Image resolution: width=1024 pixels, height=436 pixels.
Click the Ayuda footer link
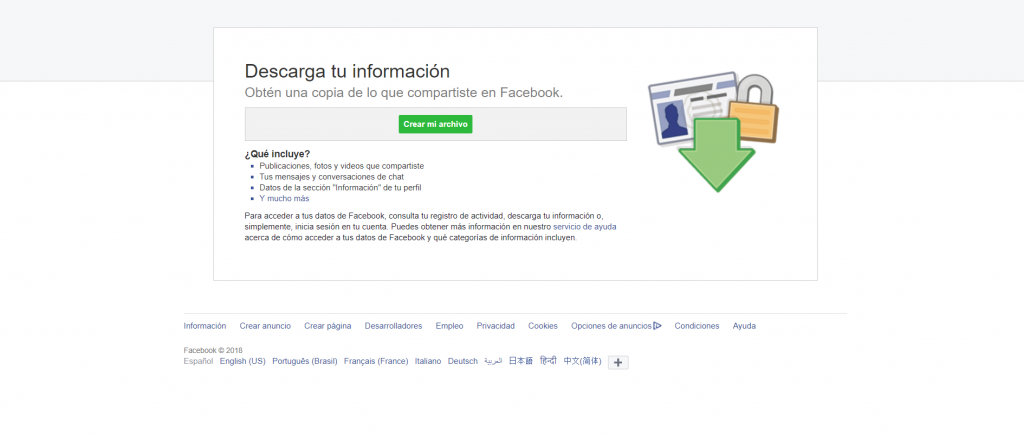click(x=744, y=326)
